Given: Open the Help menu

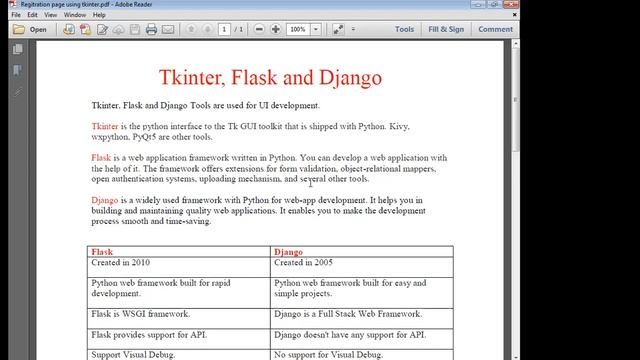Looking at the screenshot, I should (99, 15).
